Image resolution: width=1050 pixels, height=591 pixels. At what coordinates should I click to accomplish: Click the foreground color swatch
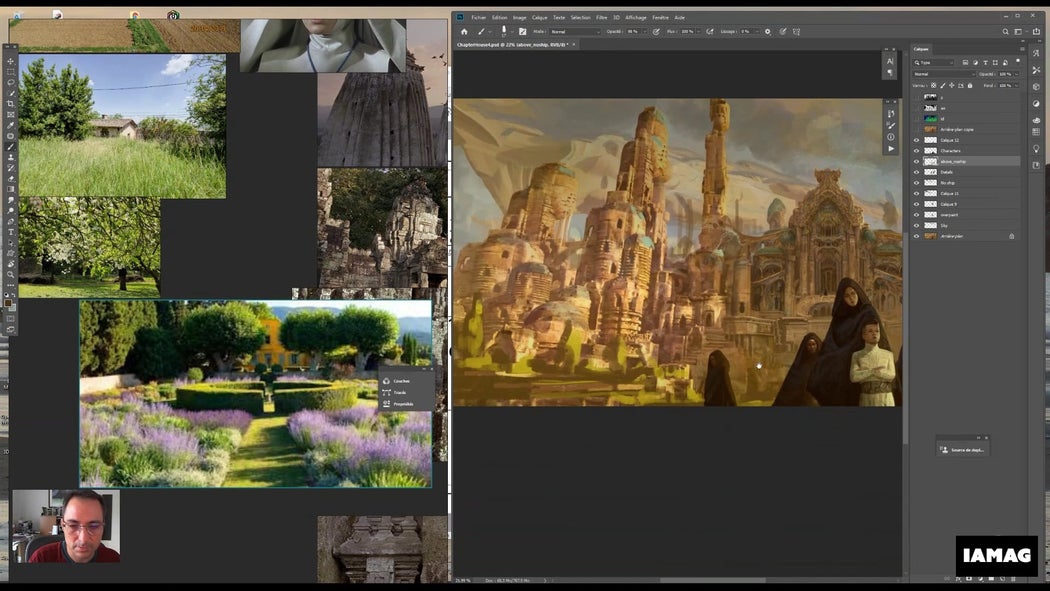tap(6, 302)
